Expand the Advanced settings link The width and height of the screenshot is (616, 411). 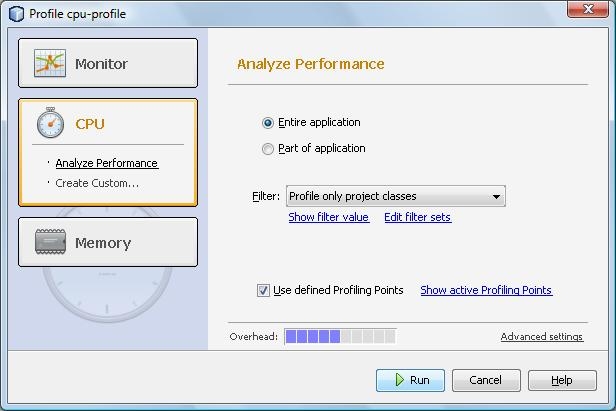(542, 337)
